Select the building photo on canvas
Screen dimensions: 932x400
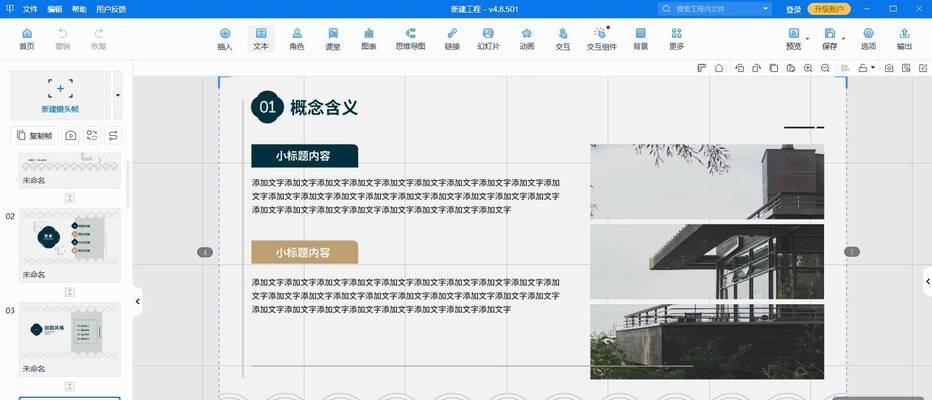click(707, 261)
